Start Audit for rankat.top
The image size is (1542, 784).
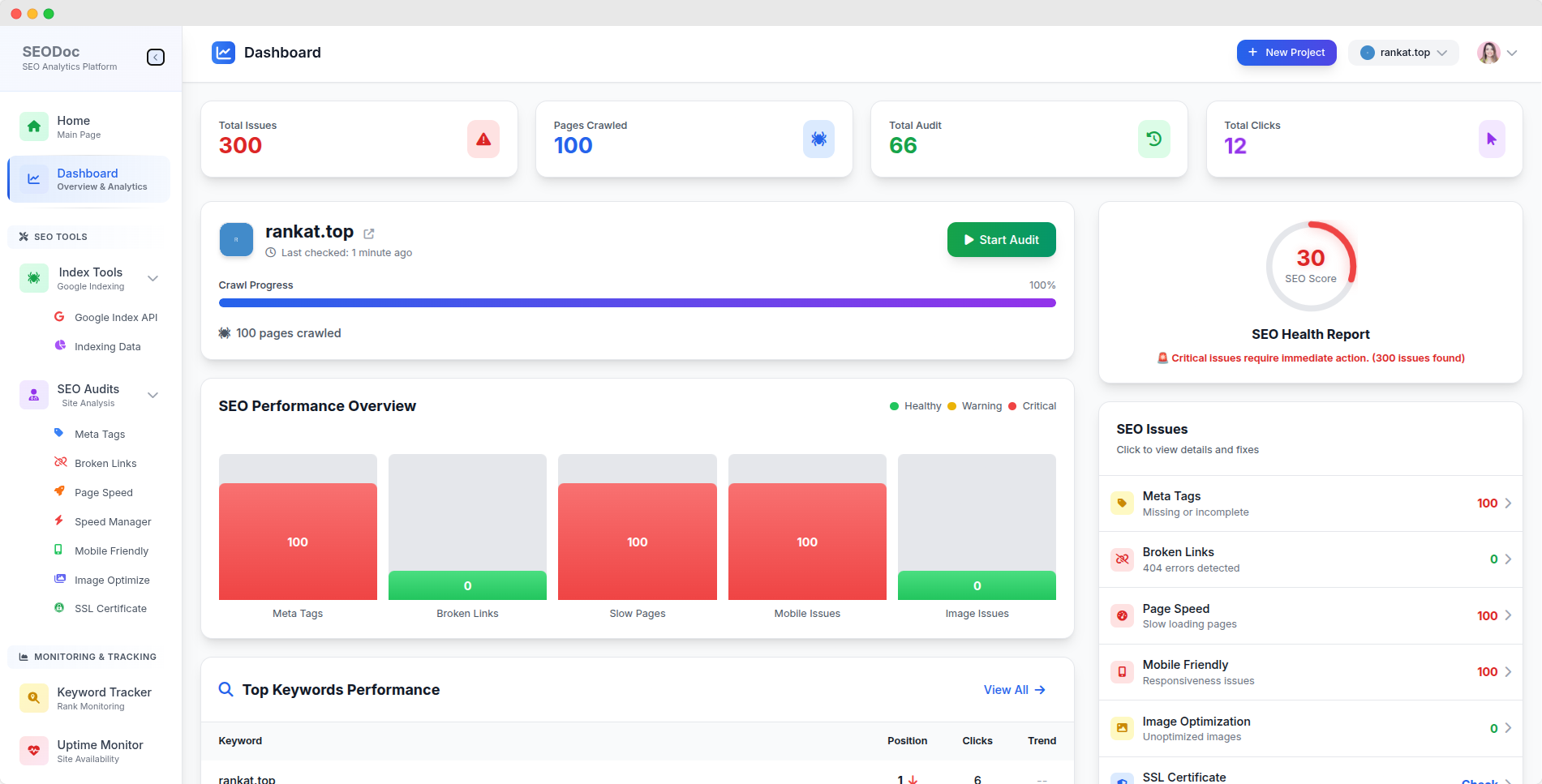[1001, 240]
